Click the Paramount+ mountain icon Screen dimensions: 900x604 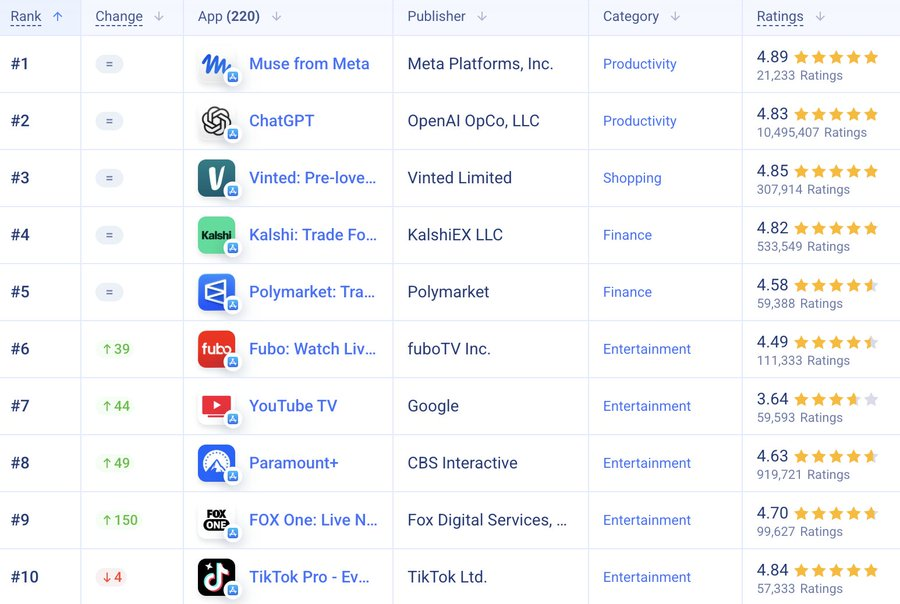tap(216, 463)
